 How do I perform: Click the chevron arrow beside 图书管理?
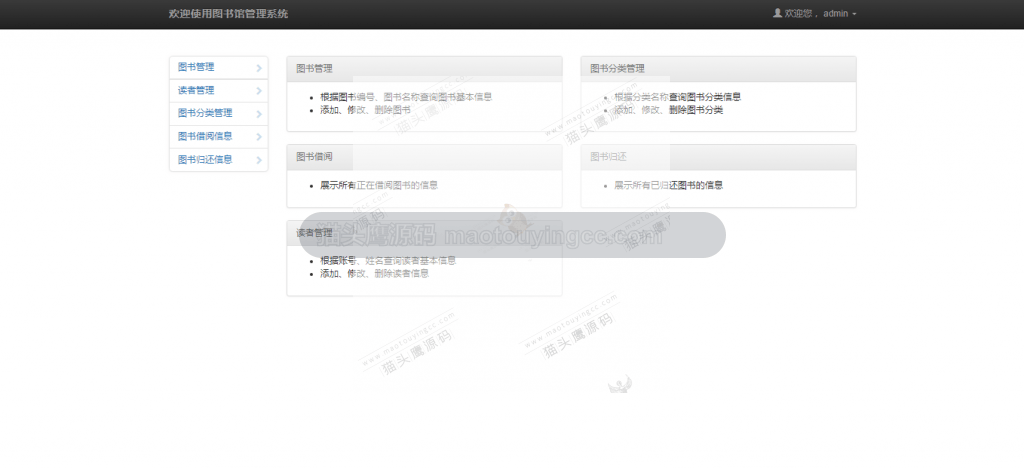(259, 68)
